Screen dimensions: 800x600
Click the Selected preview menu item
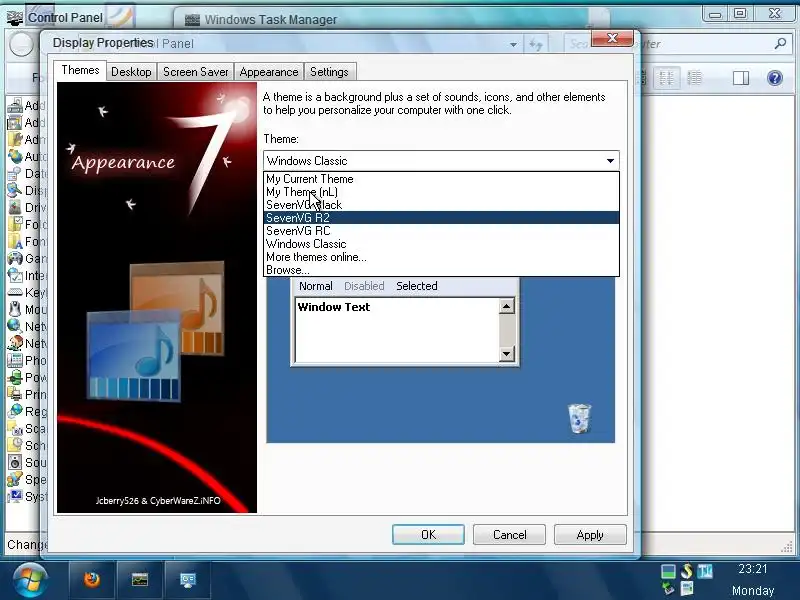pyautogui.click(x=417, y=286)
